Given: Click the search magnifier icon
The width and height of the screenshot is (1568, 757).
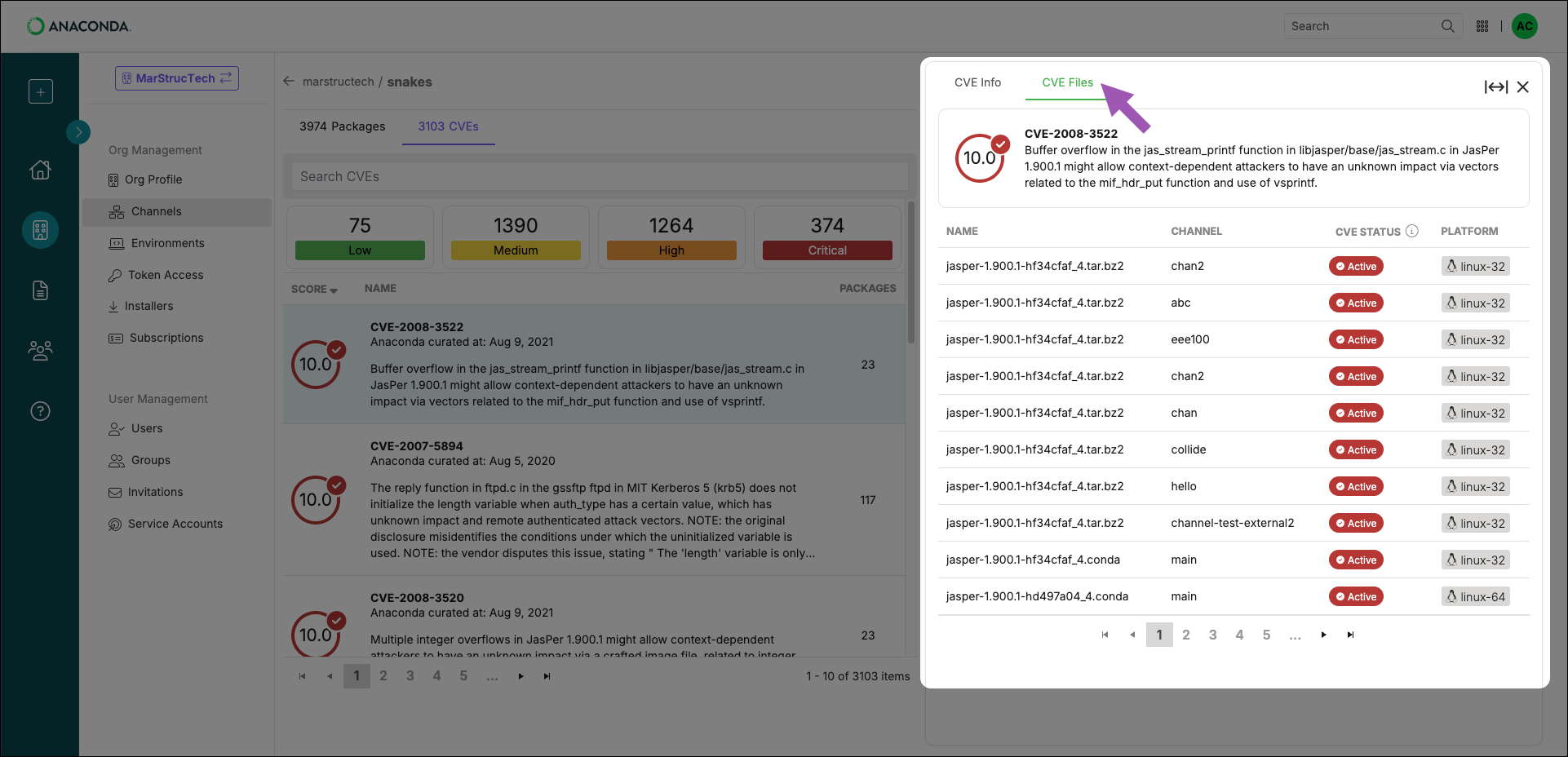Looking at the screenshot, I should click(x=1448, y=26).
